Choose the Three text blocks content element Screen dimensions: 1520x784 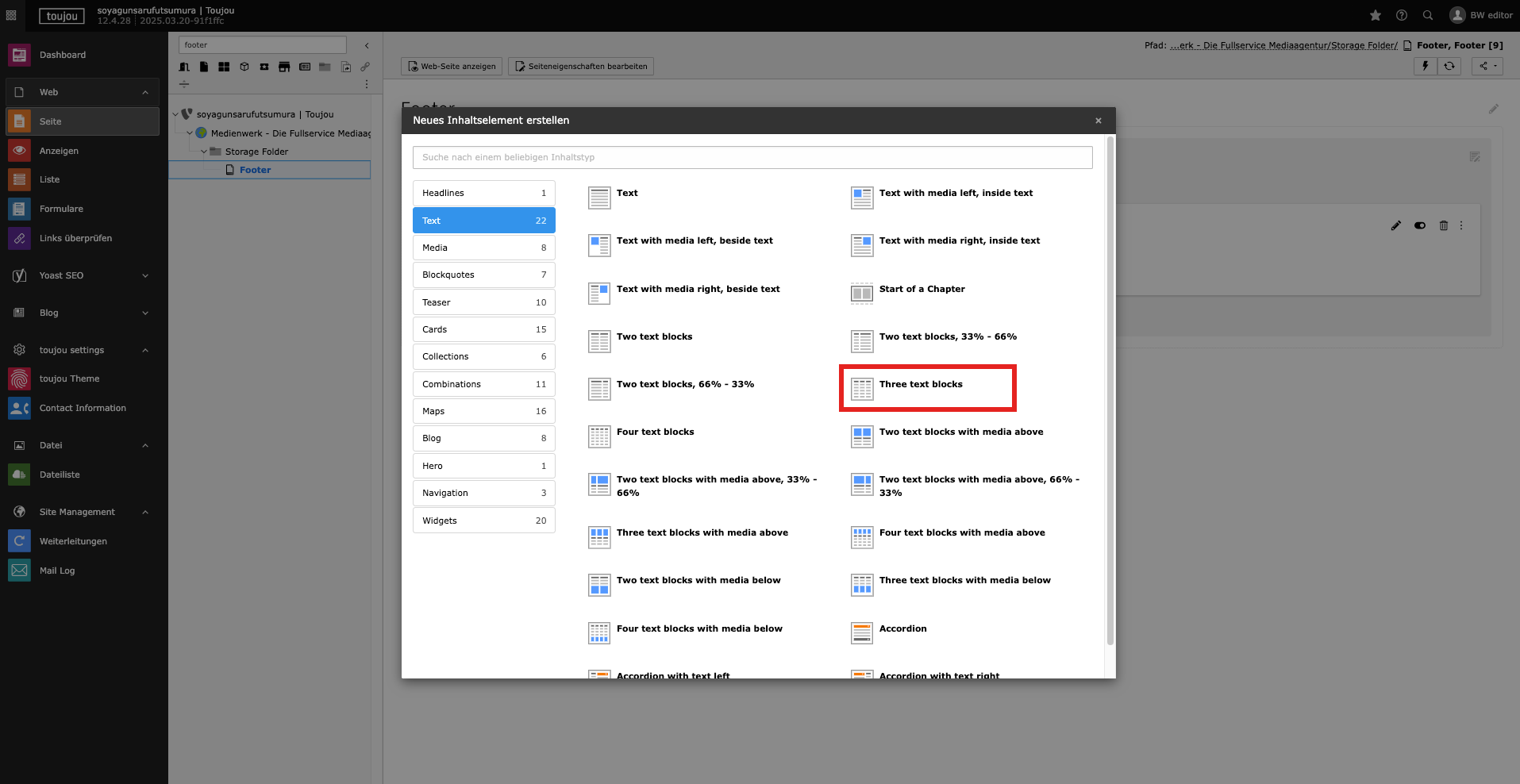(921, 385)
